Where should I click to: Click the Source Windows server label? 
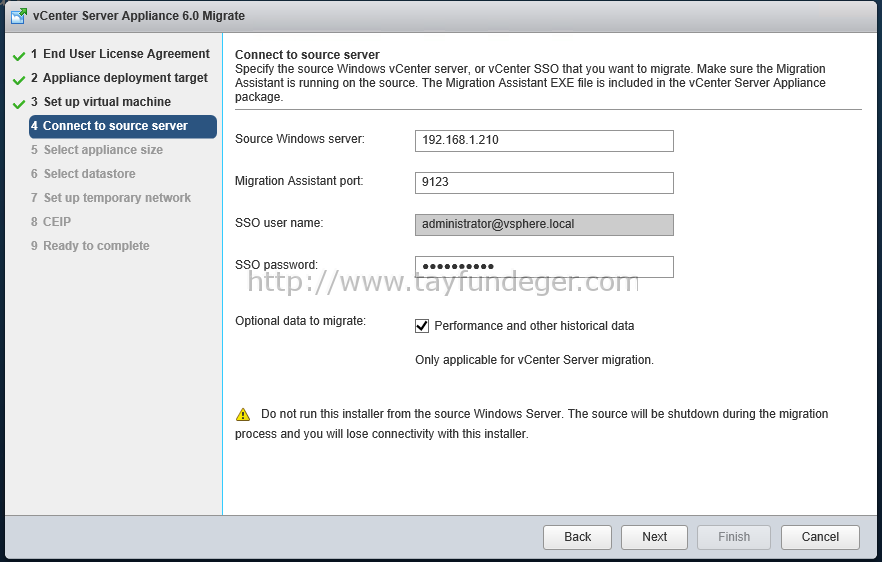click(300, 139)
